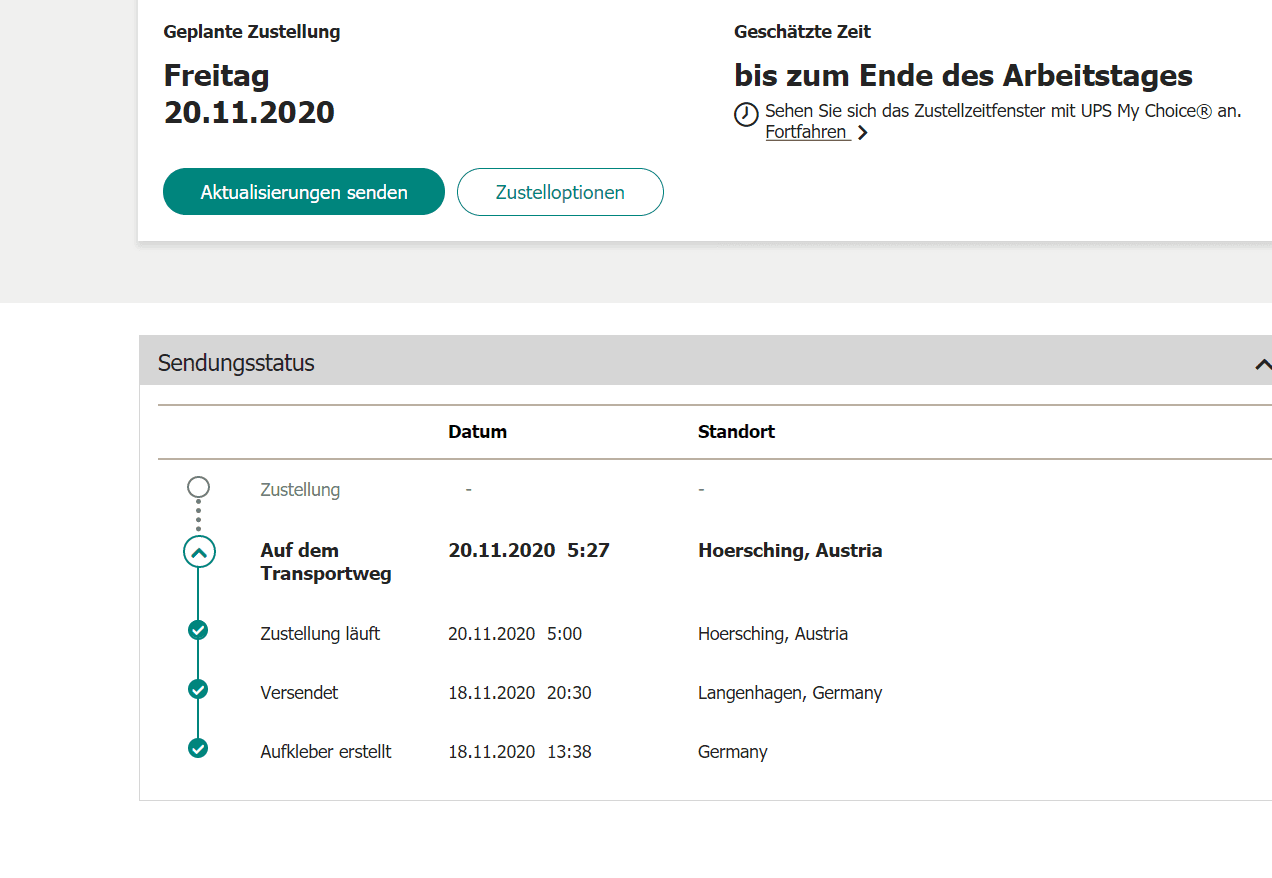
Task: Click the Zustellung läuft status label
Action: pos(320,634)
